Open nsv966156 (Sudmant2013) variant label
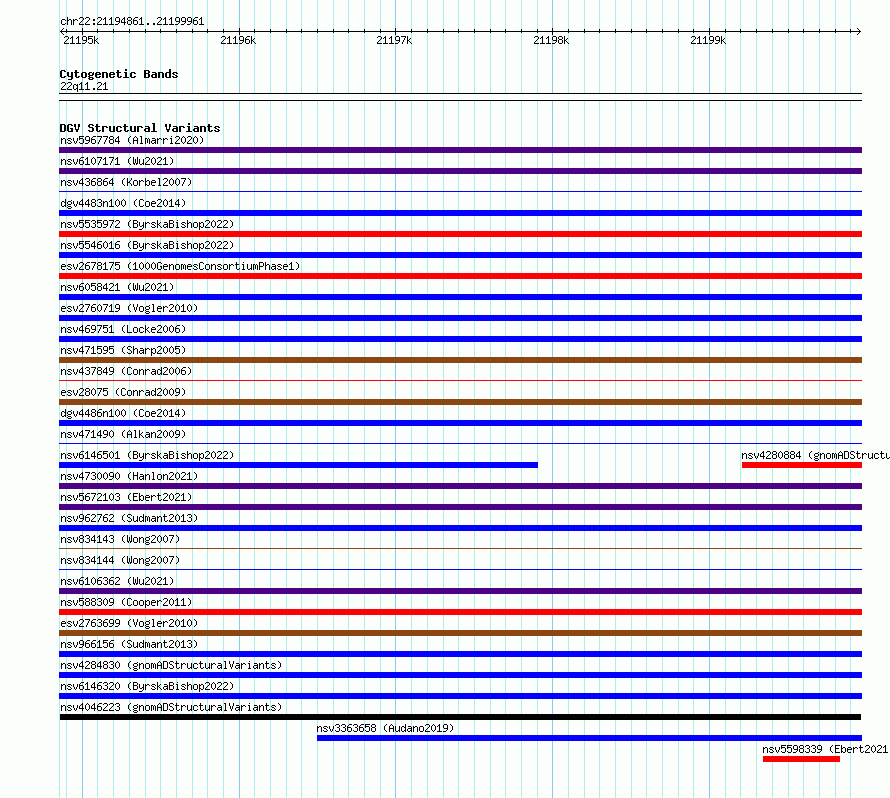The height and width of the screenshot is (798, 890). point(129,644)
